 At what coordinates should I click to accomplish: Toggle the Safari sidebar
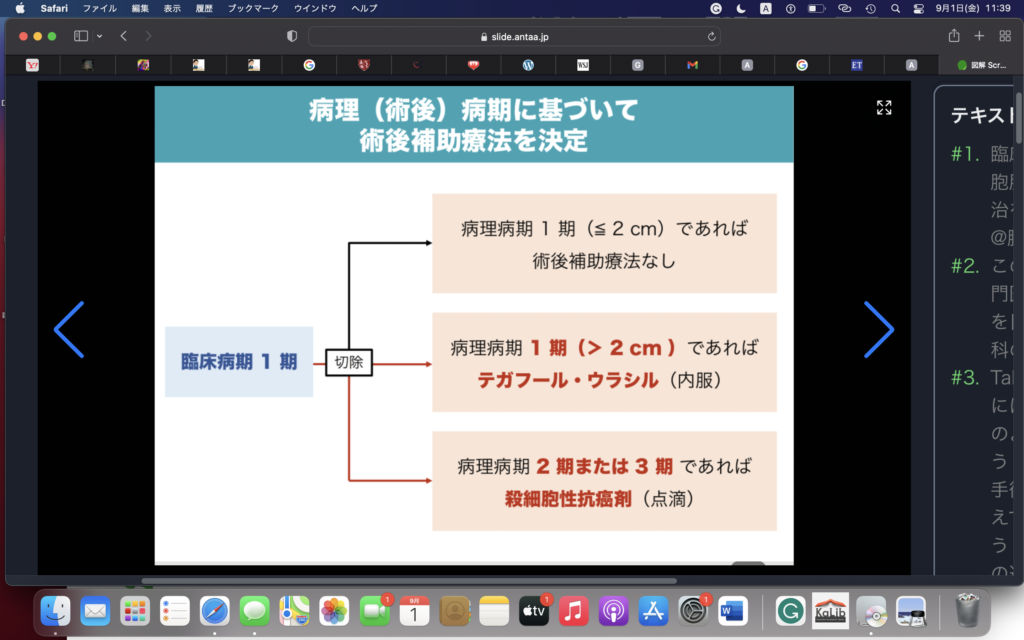tap(82, 35)
